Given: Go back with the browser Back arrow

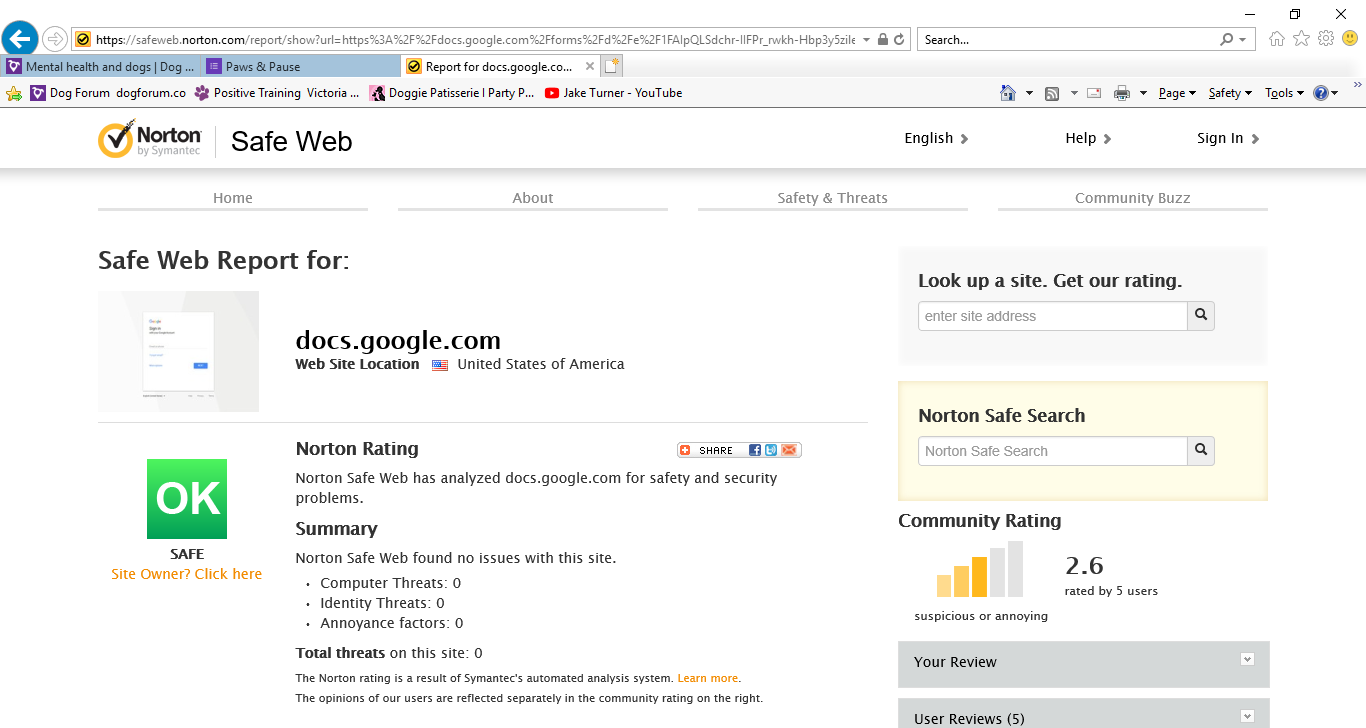Looking at the screenshot, I should pyautogui.click(x=20, y=39).
